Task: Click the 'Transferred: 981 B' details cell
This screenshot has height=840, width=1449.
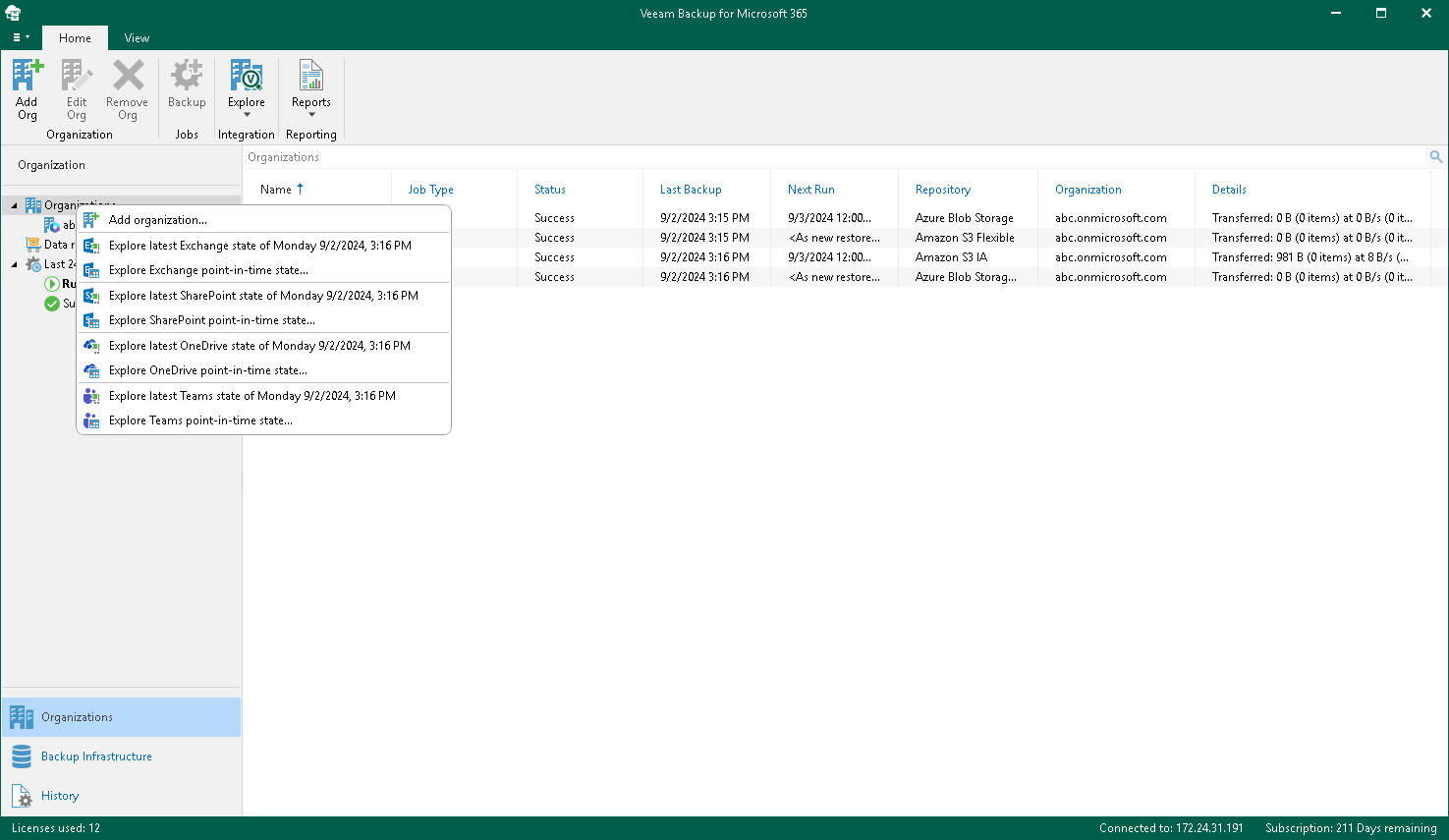Action: (x=1310, y=257)
